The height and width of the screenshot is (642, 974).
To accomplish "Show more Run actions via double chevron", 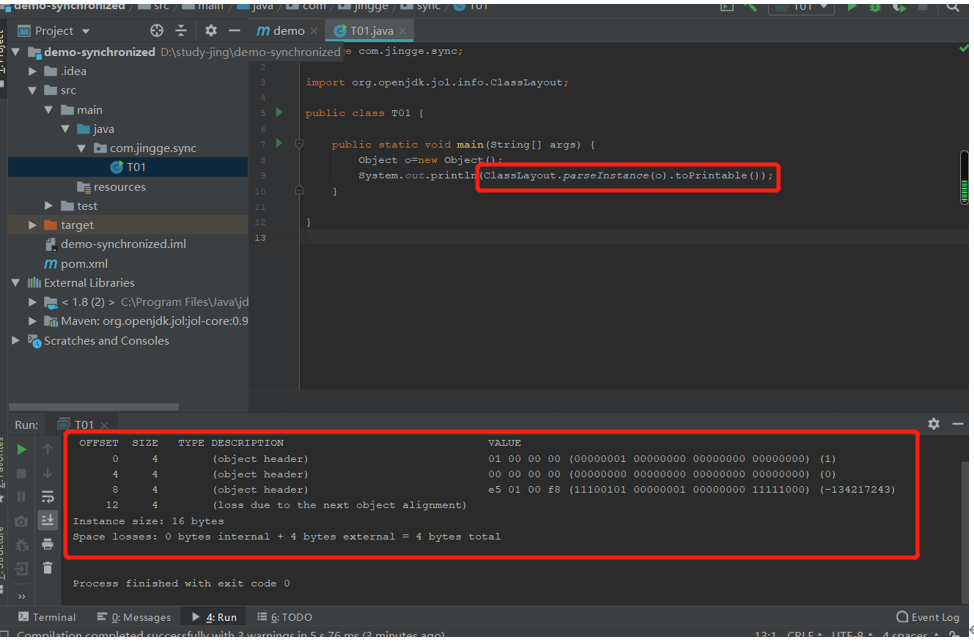I will (22, 597).
